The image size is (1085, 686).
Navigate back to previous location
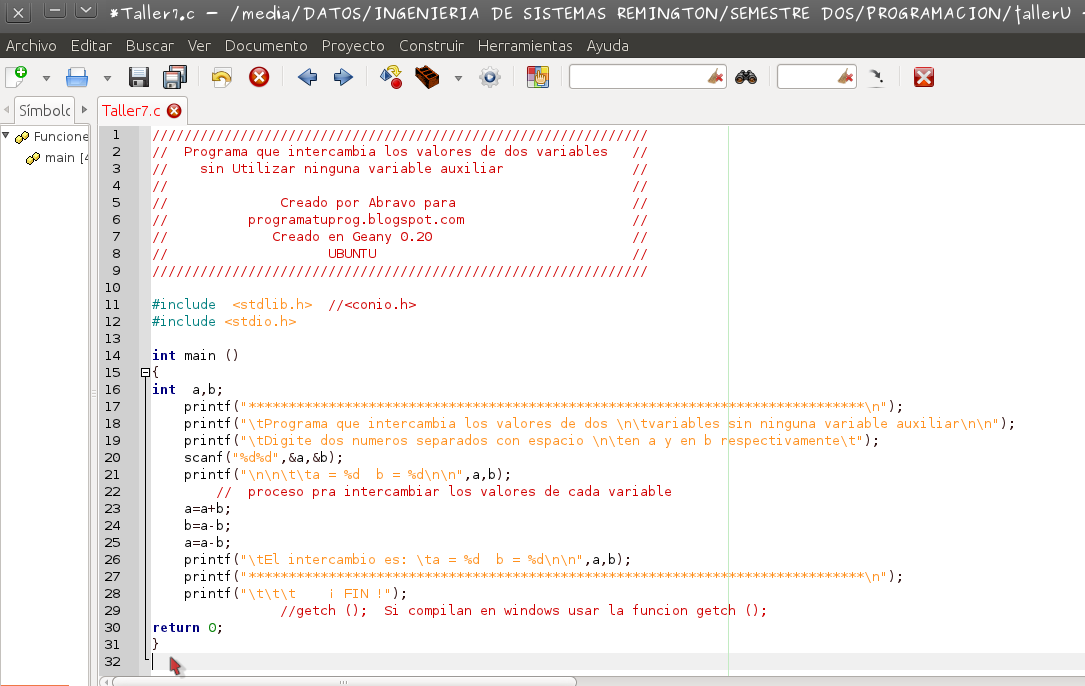(x=307, y=77)
